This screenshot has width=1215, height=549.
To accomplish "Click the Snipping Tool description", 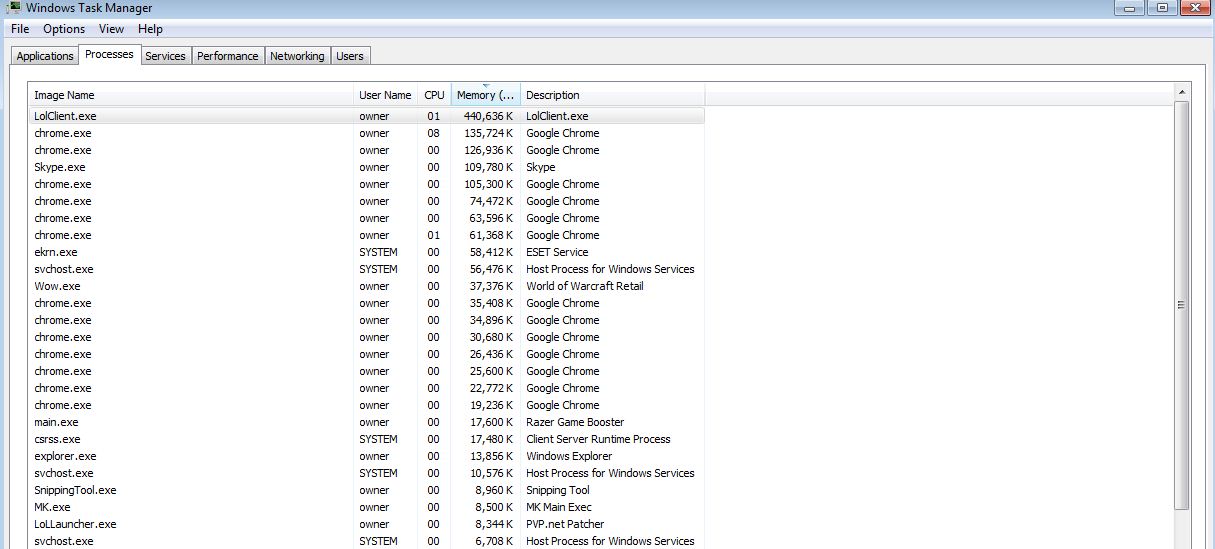I will pyautogui.click(x=558, y=490).
